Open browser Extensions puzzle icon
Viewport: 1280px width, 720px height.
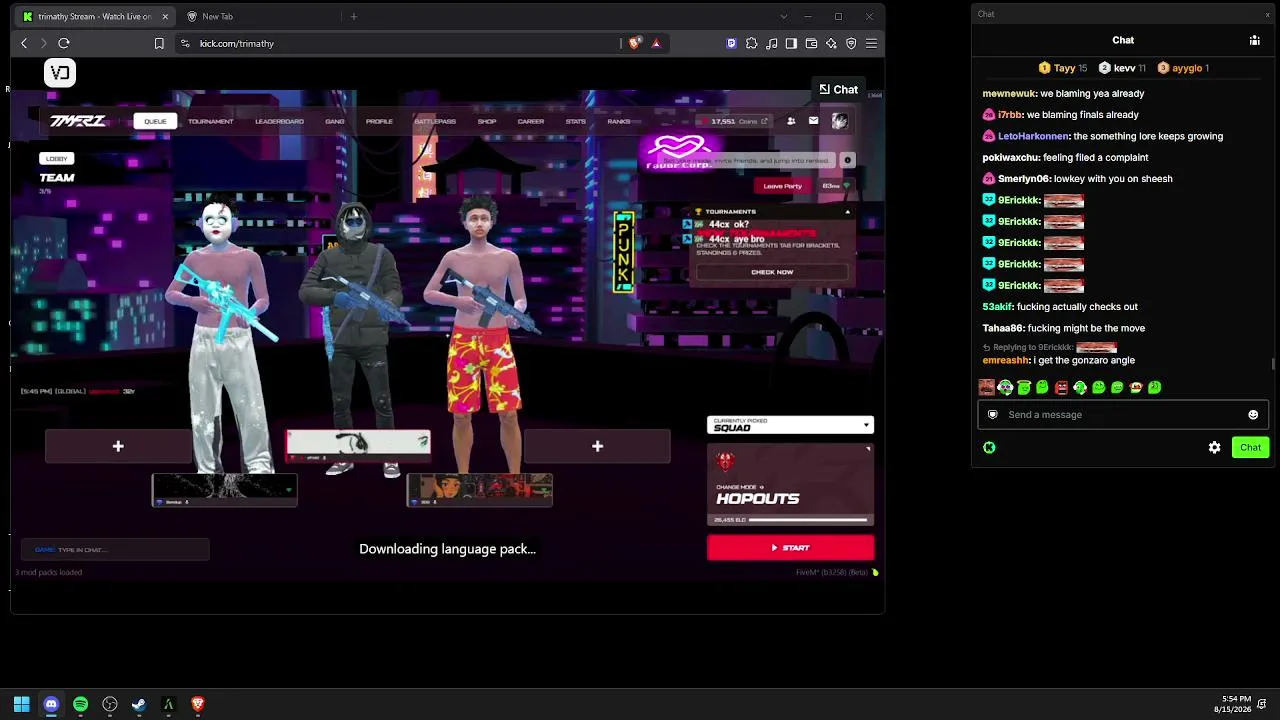[751, 43]
